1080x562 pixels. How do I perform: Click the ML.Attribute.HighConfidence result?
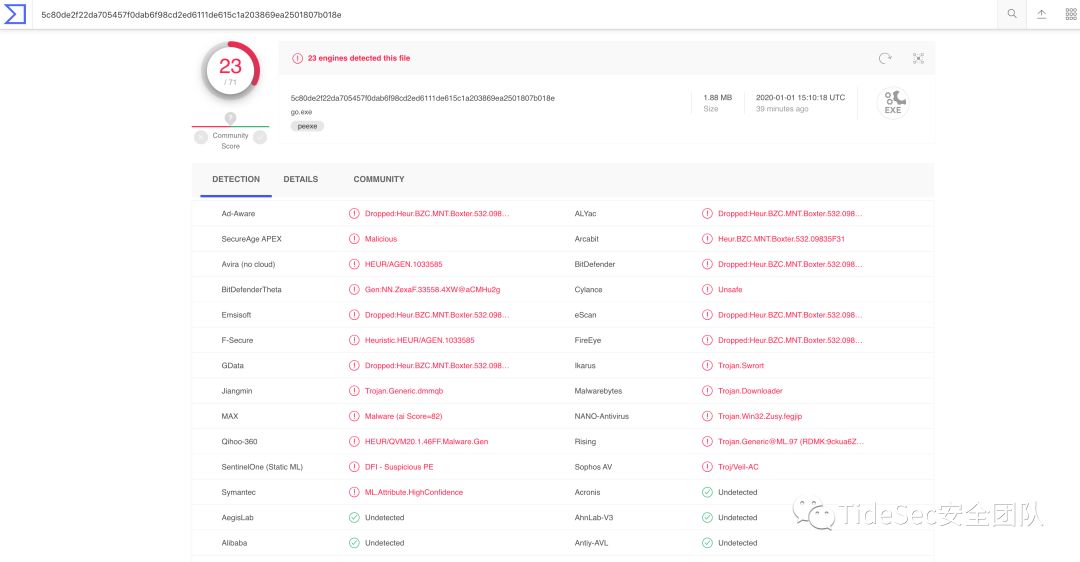click(414, 492)
